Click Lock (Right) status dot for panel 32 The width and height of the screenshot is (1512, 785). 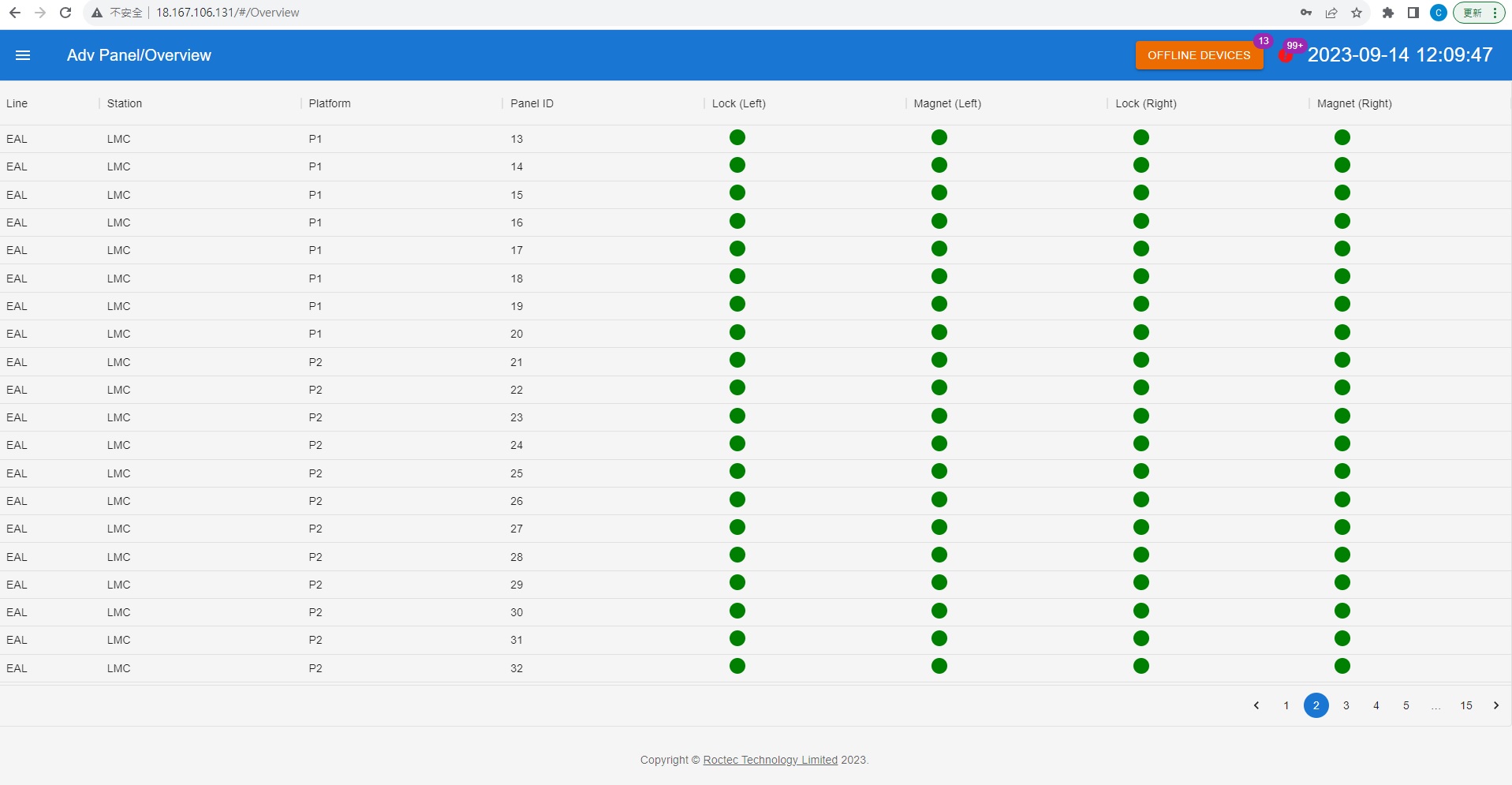1141,667
